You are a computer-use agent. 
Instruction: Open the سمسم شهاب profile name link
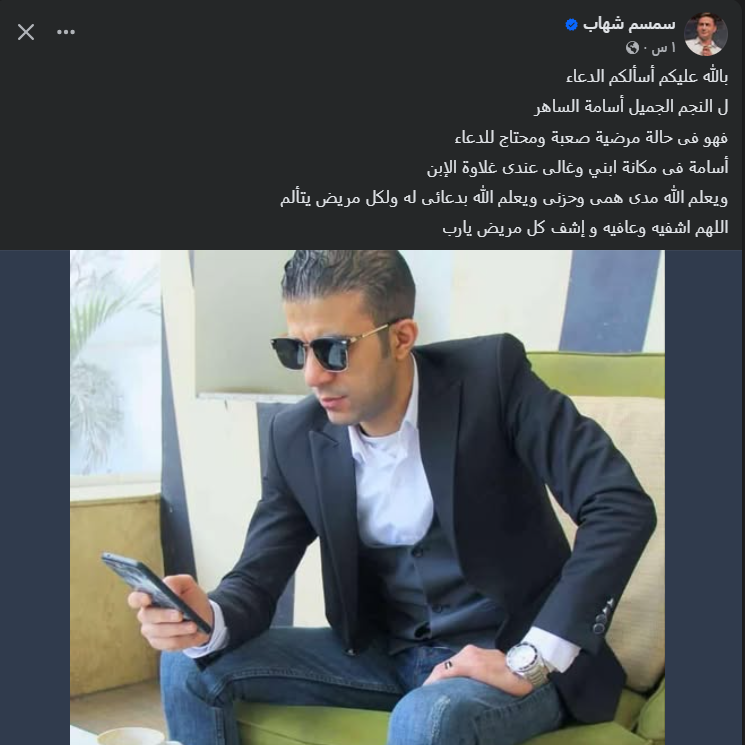tap(629, 24)
